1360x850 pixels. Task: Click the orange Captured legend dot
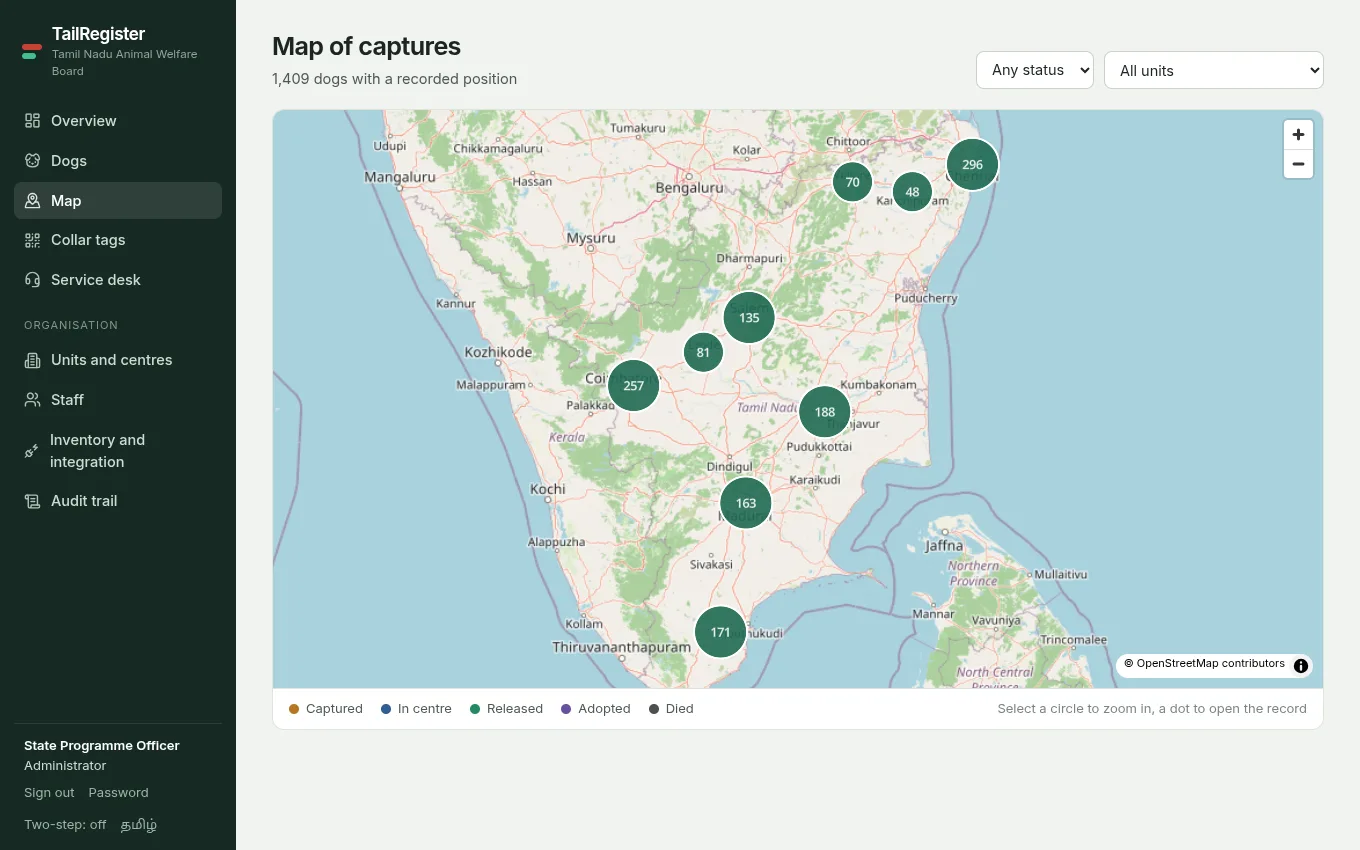pos(294,709)
